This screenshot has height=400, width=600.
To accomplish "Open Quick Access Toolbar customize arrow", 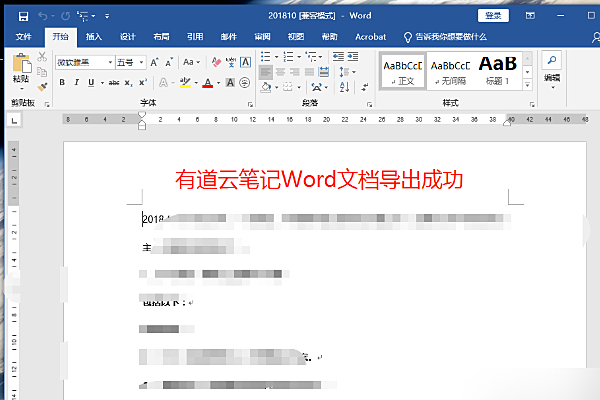I will coord(107,16).
